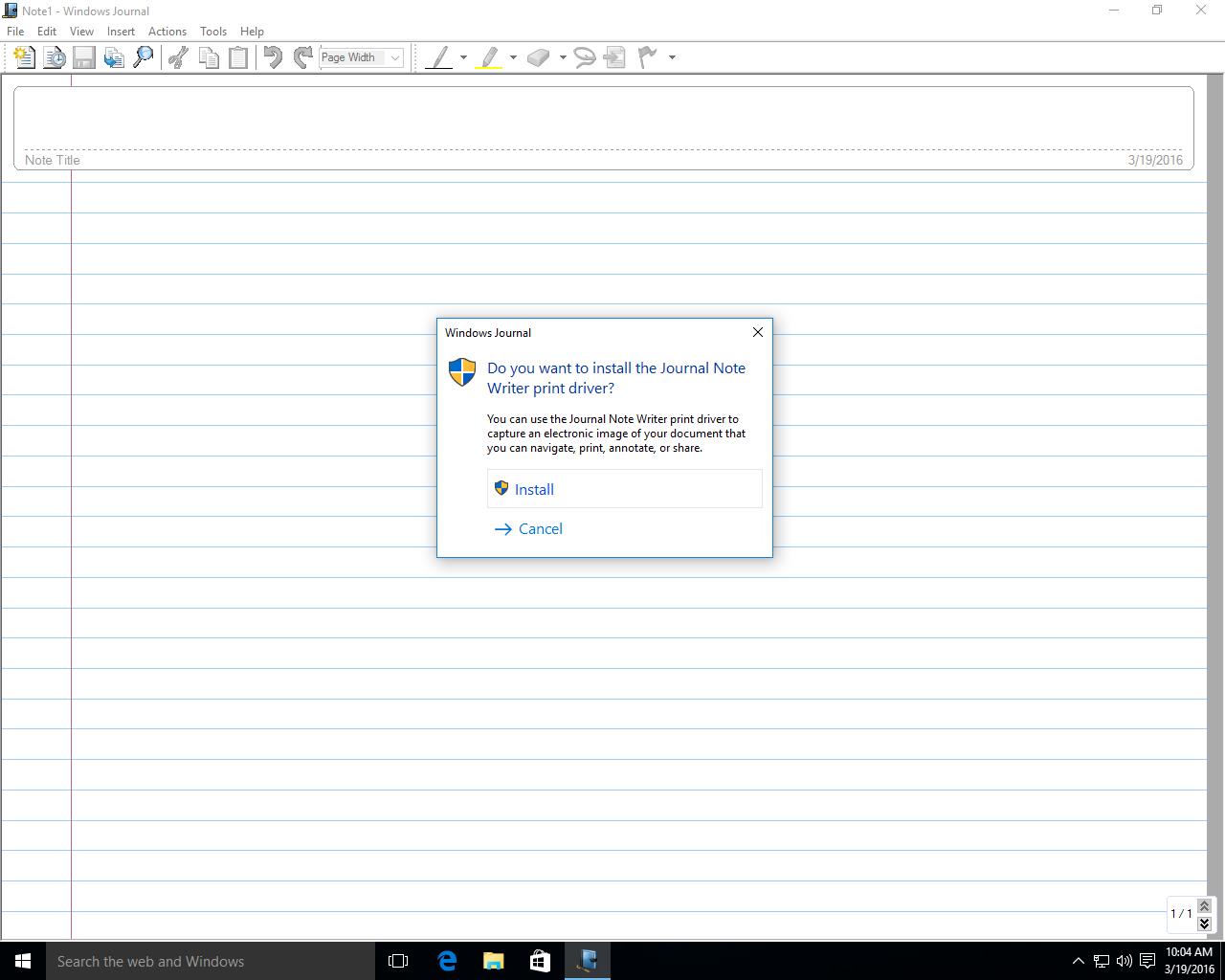Screen dimensions: 1225x980
Task: Expand the Highlighter options arrow
Action: click(x=513, y=57)
